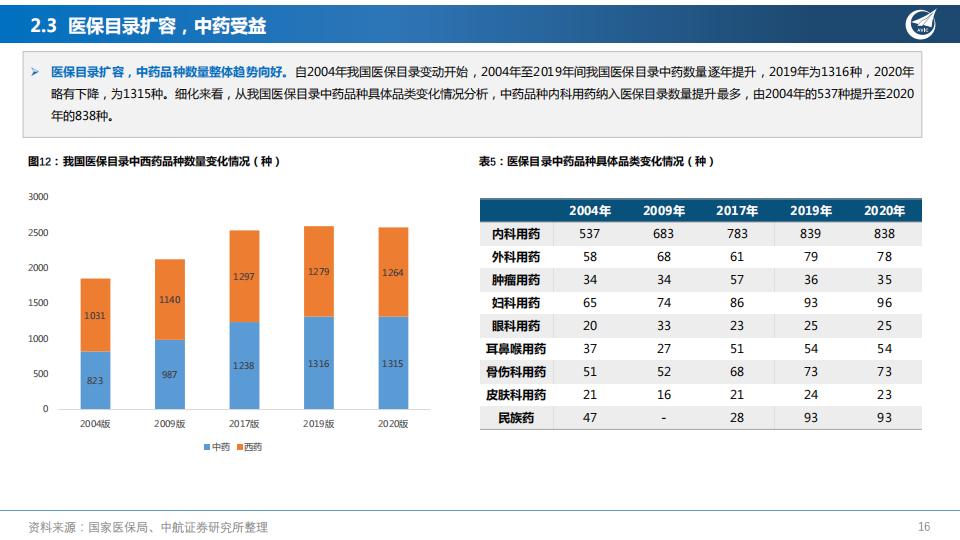Click the AVIC logo icon in header
960x540 pixels.
click(921, 24)
